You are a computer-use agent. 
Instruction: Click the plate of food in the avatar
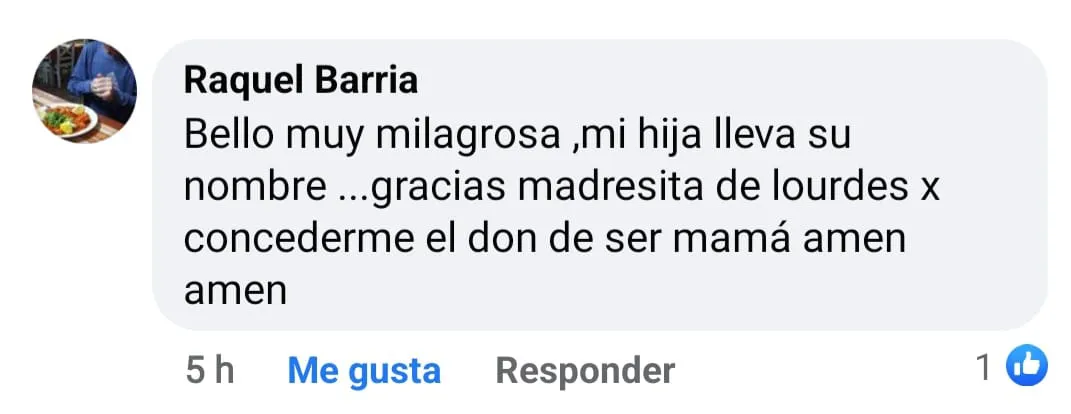pos(68,121)
